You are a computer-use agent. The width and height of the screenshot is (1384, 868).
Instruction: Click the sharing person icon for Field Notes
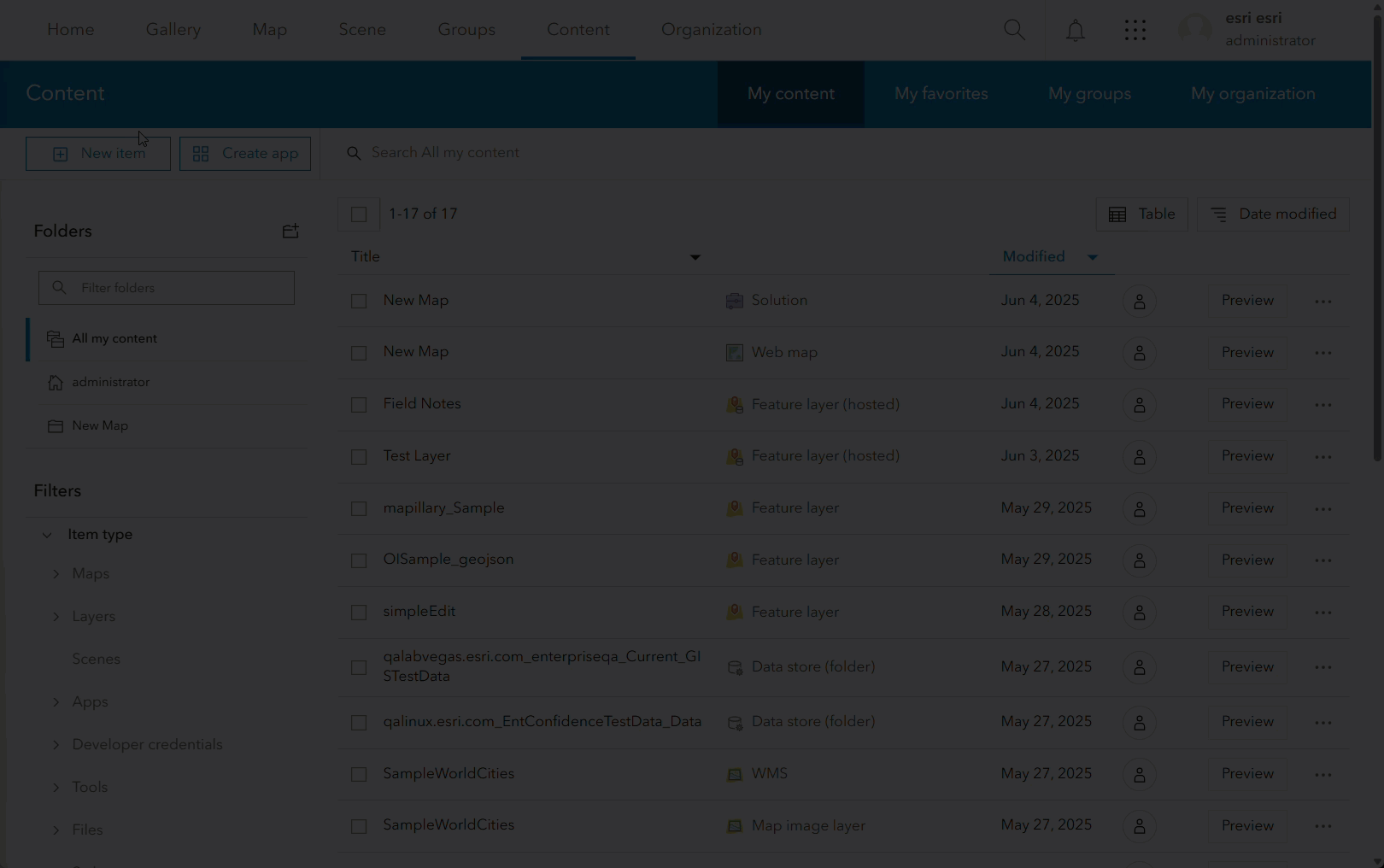(1139, 404)
